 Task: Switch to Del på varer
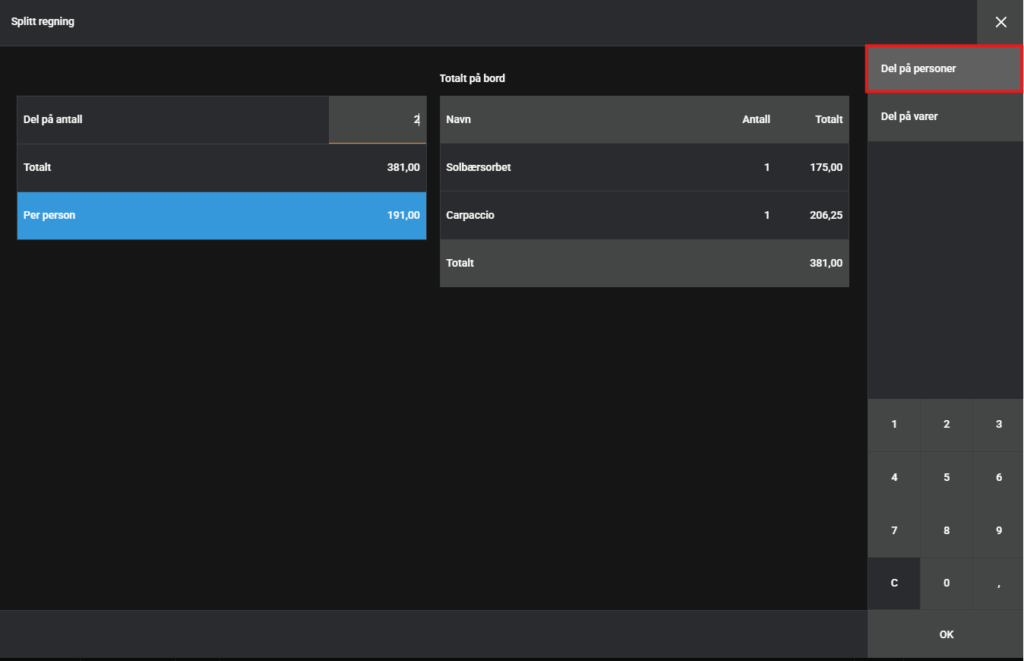tap(944, 117)
